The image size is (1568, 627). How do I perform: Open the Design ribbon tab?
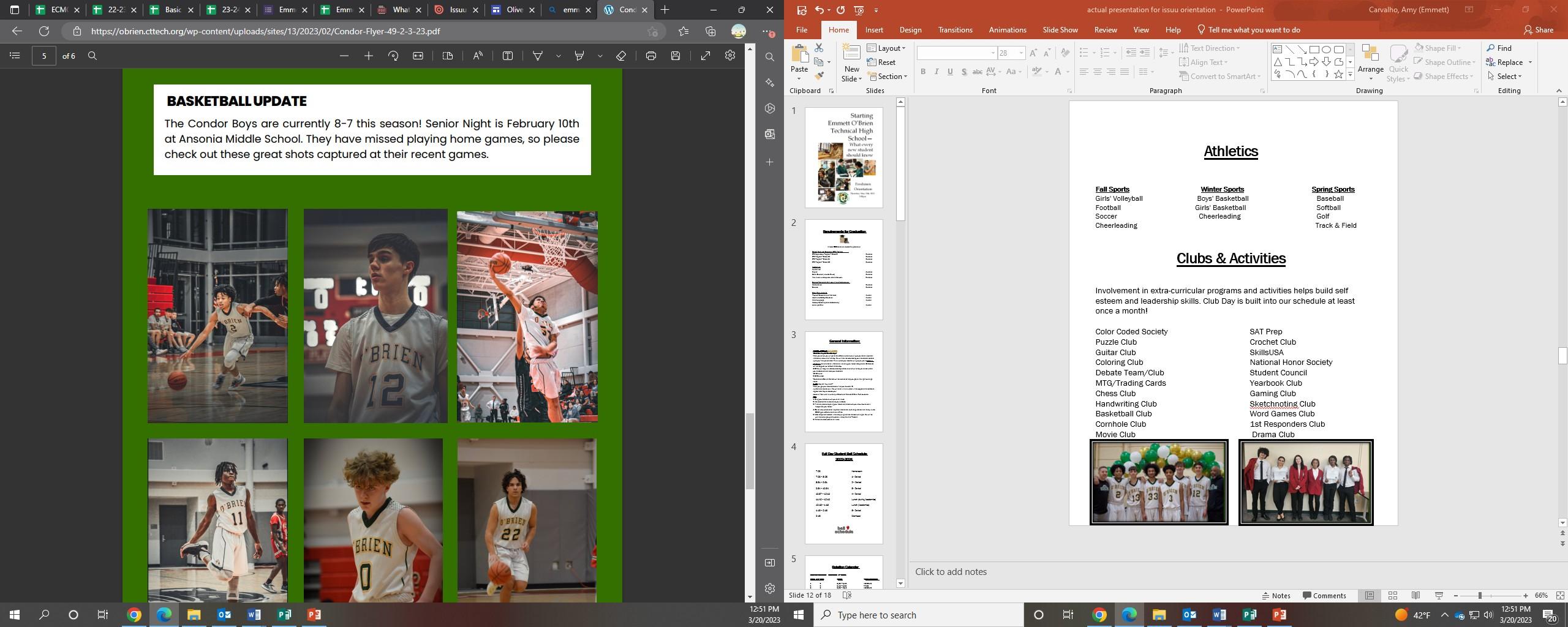click(x=910, y=30)
